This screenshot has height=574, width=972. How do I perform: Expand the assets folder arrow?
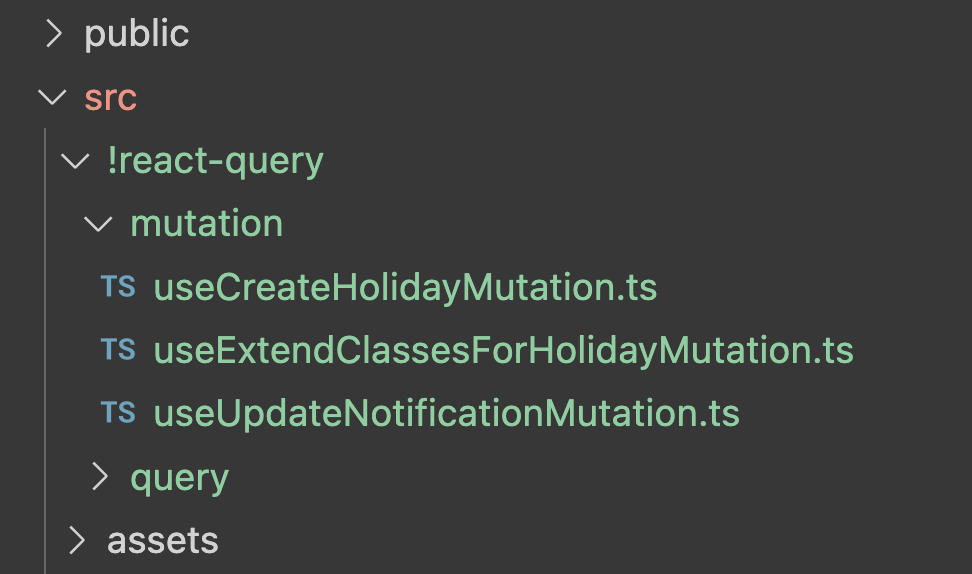76,540
